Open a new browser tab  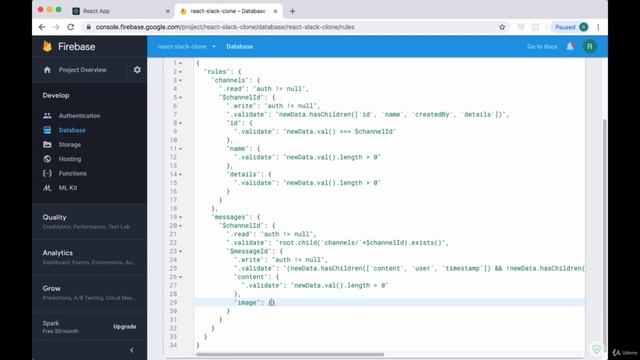click(292, 11)
